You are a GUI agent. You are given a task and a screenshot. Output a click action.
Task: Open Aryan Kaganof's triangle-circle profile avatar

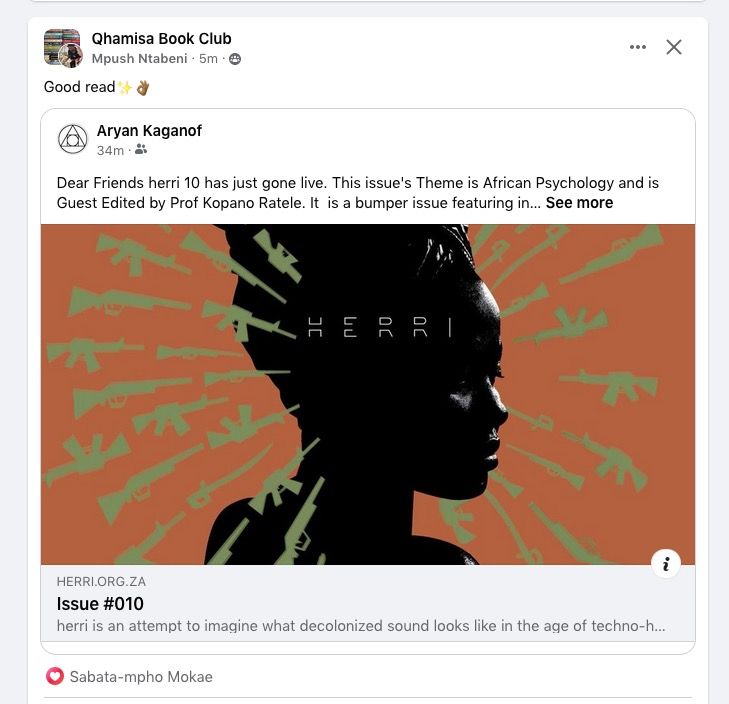coord(73,139)
